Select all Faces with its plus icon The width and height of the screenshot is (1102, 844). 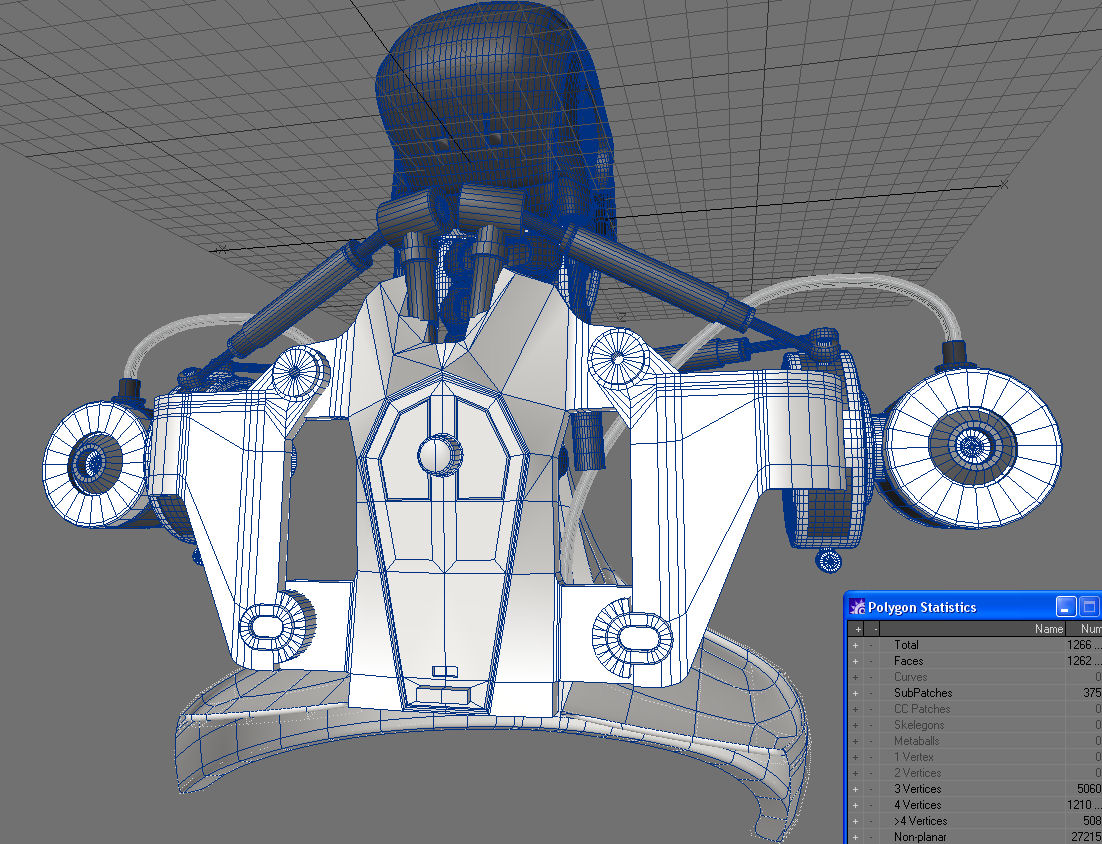click(x=855, y=661)
